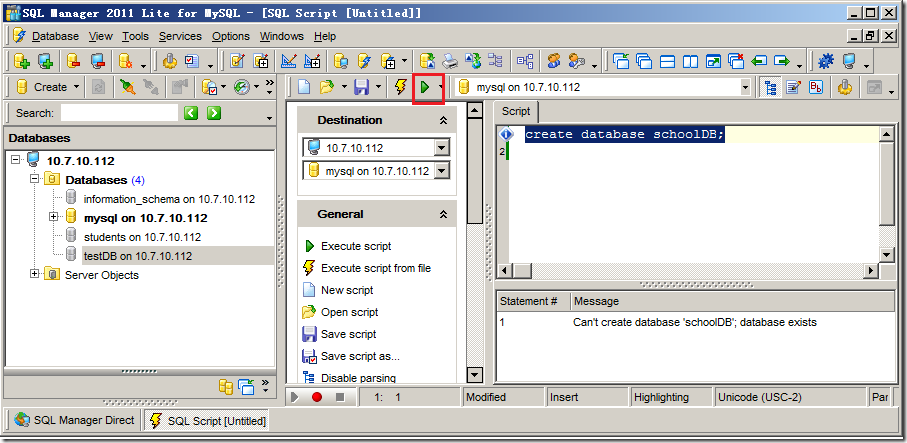Open the Tools menu
The height and width of the screenshot is (443, 907).
(x=135, y=36)
